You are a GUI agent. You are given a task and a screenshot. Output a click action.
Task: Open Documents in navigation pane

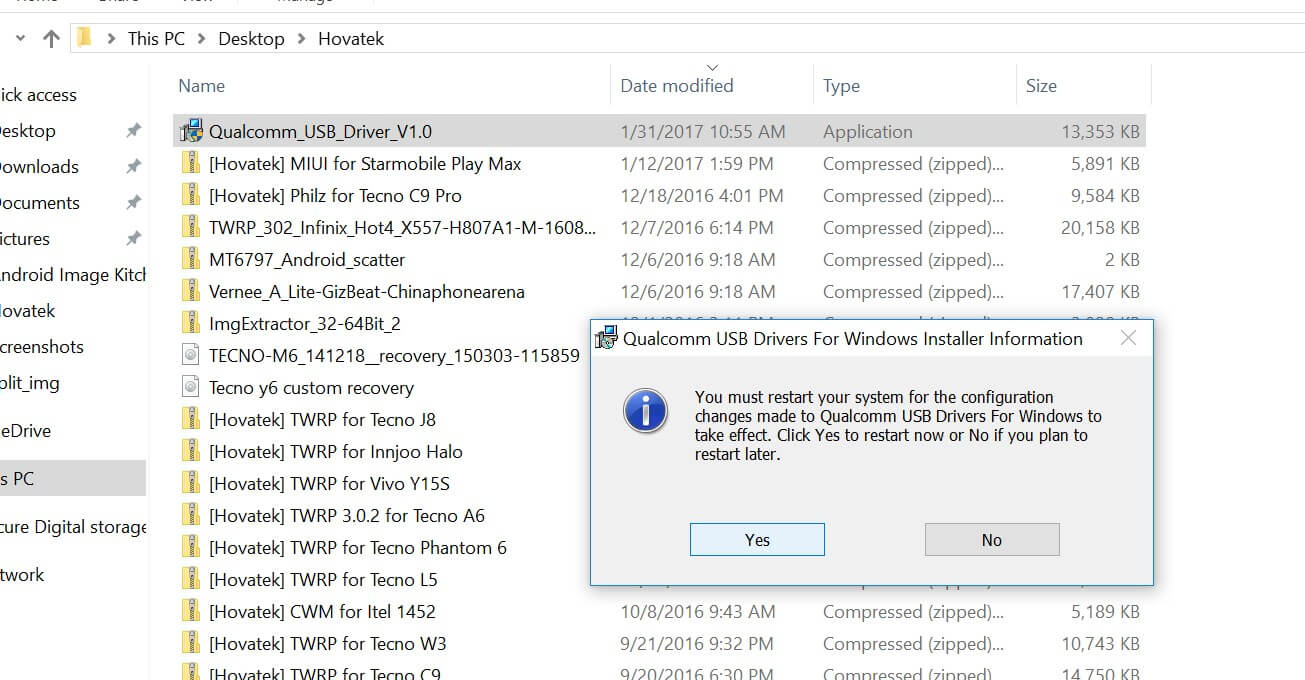tap(40, 203)
